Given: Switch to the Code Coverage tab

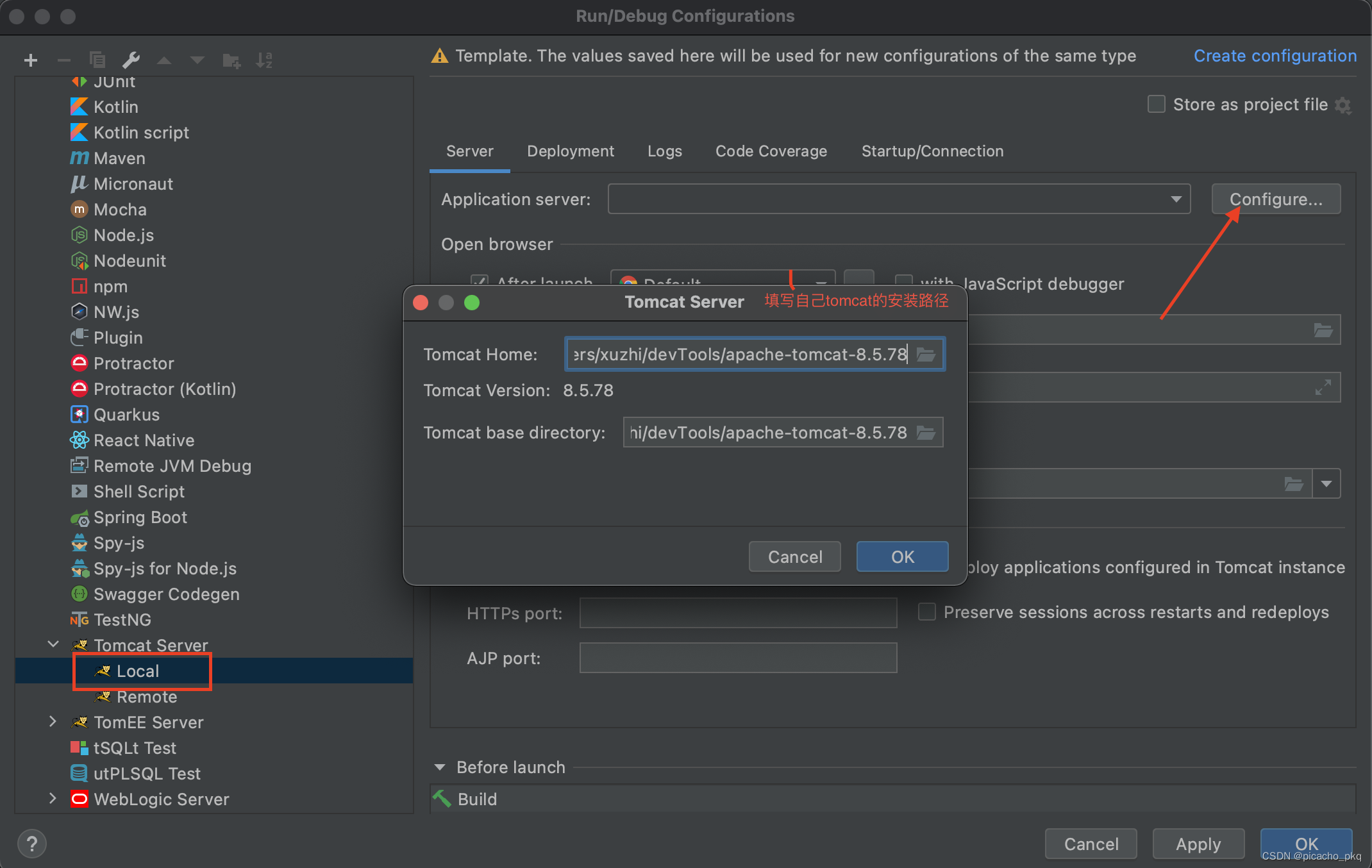Looking at the screenshot, I should tap(771, 151).
